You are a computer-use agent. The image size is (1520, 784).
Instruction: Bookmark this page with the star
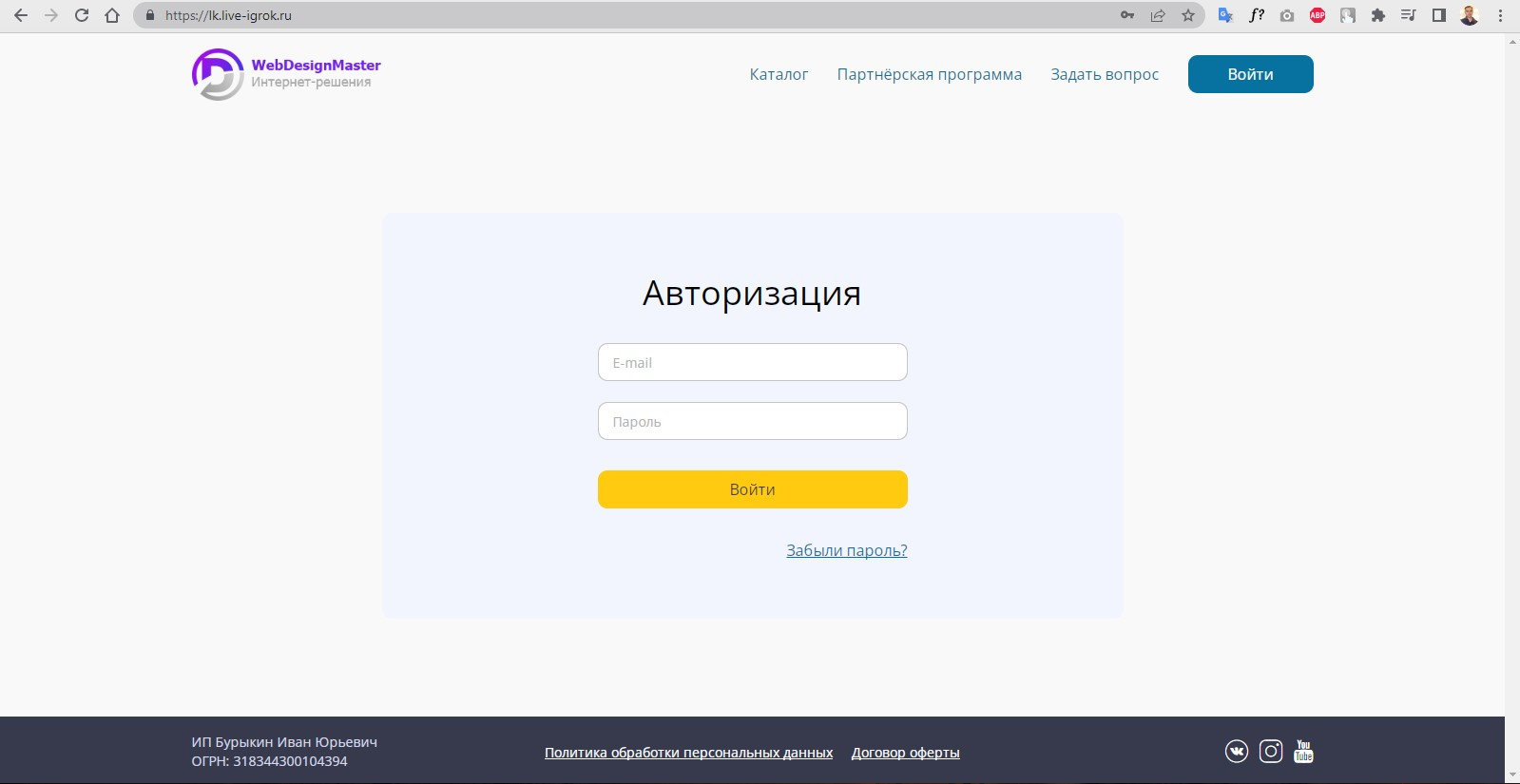coord(1188,15)
